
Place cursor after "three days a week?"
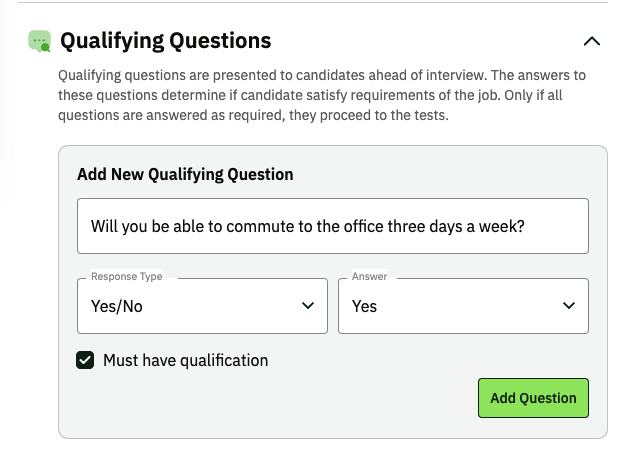click(x=527, y=226)
